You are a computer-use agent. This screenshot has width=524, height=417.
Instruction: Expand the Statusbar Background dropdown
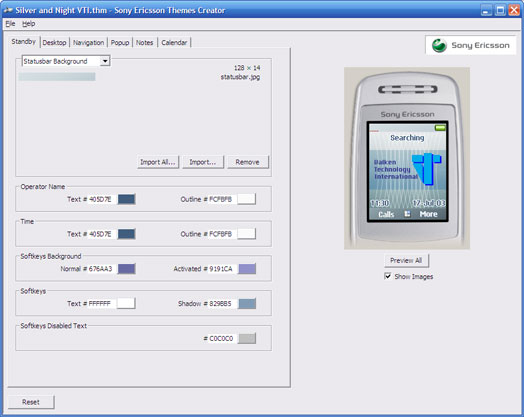(x=105, y=61)
